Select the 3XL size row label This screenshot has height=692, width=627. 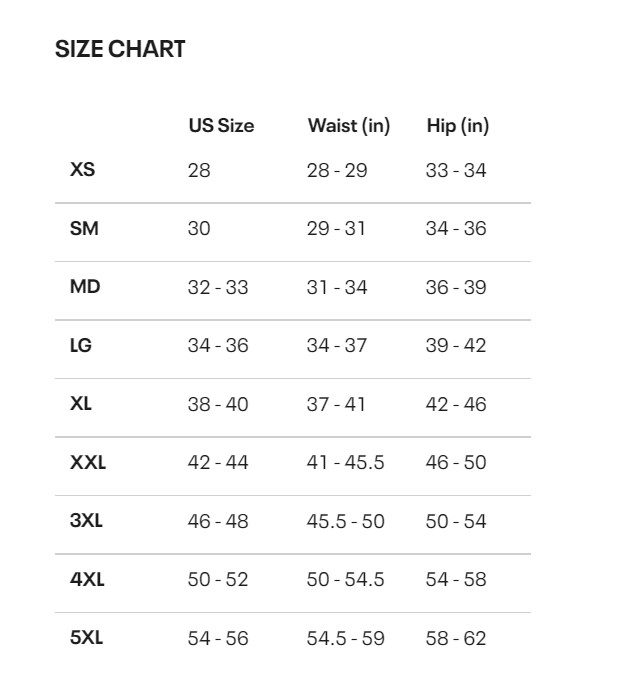tap(87, 521)
